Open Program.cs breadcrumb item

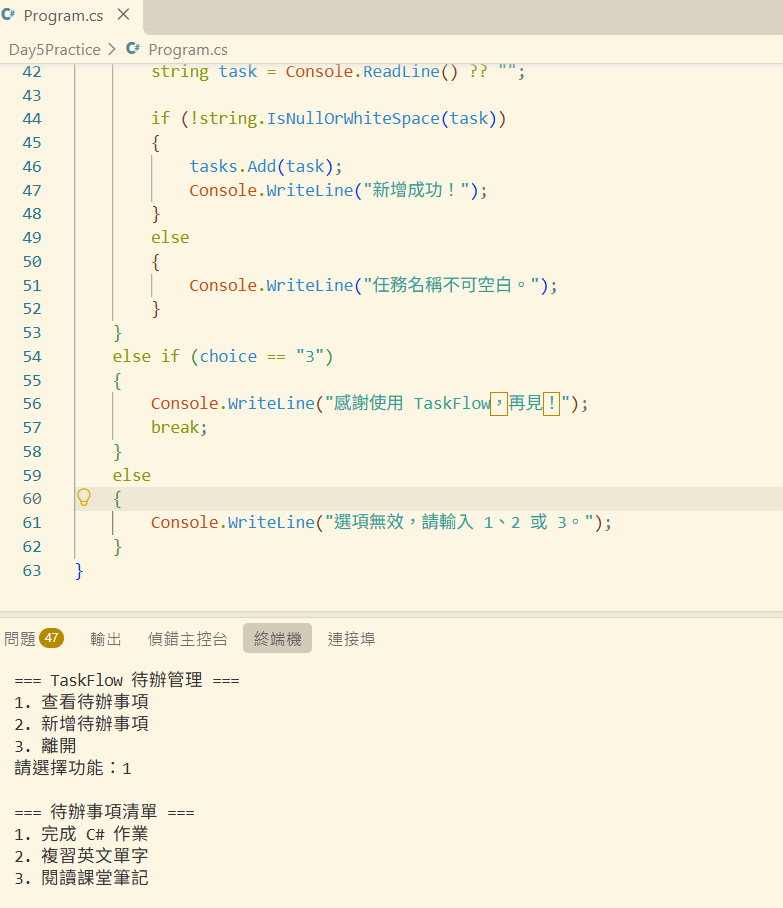188,50
